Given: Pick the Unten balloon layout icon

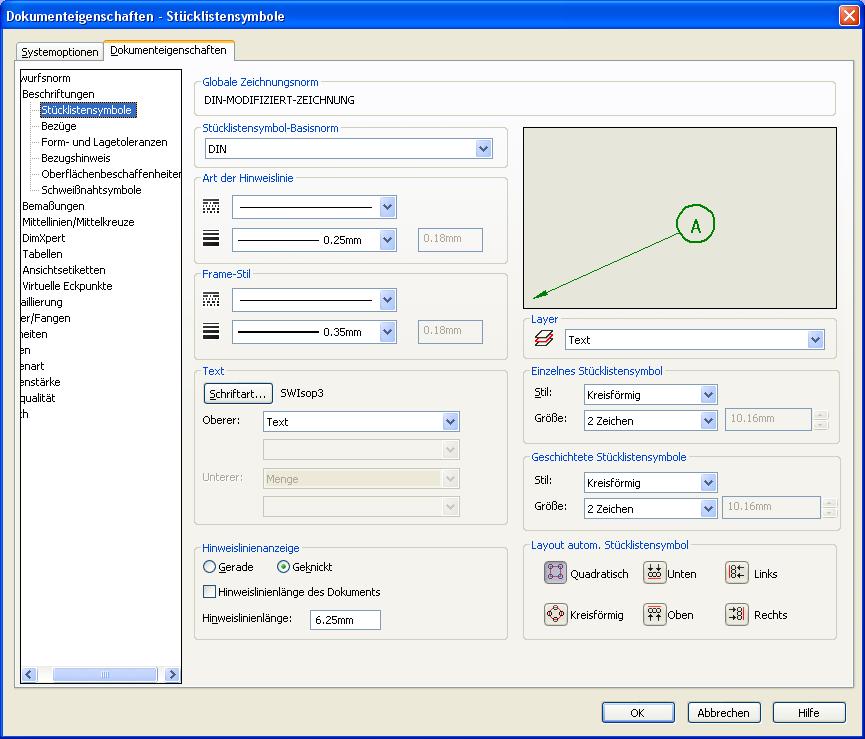Looking at the screenshot, I should point(654,572).
